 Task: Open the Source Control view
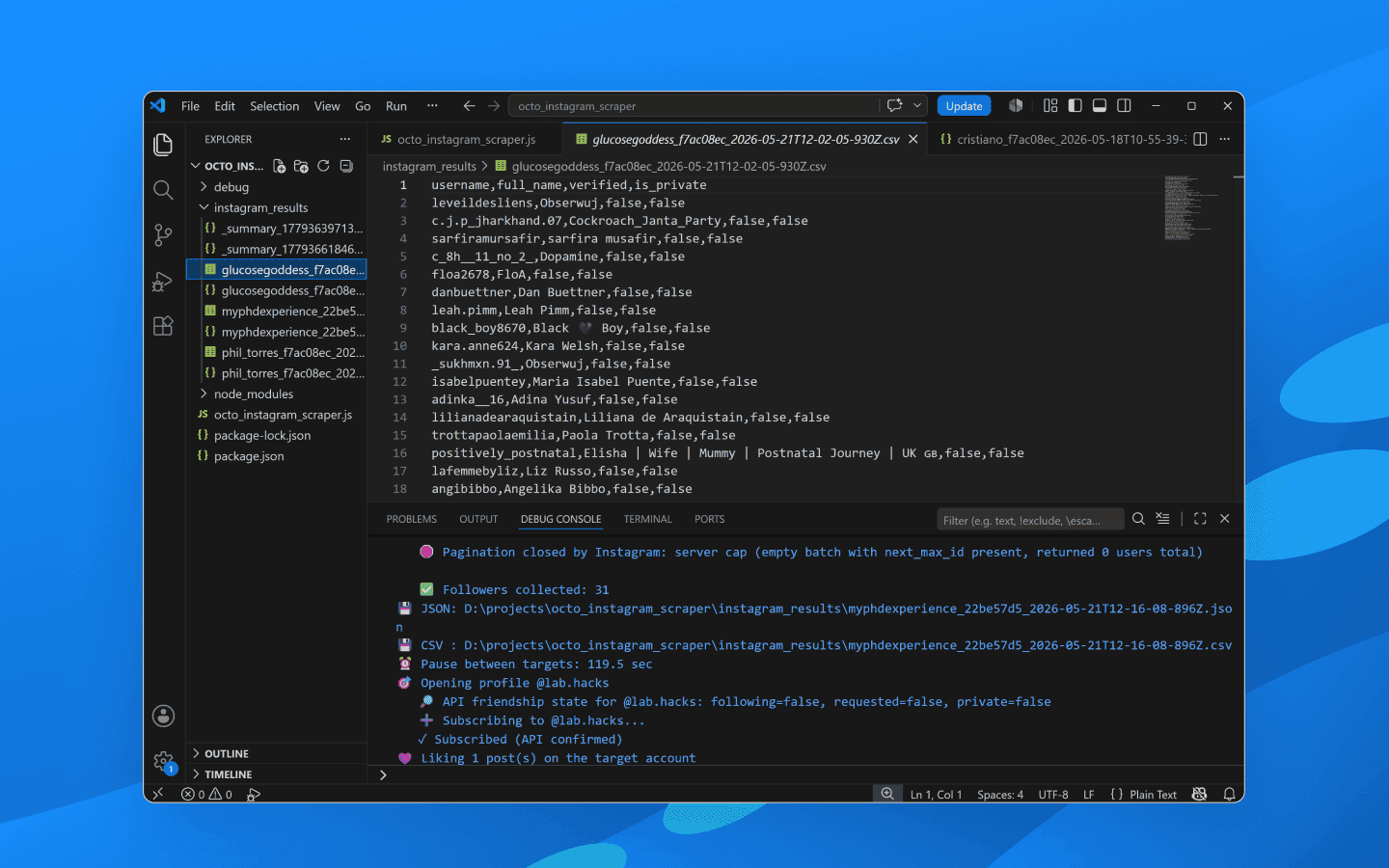pos(163,235)
